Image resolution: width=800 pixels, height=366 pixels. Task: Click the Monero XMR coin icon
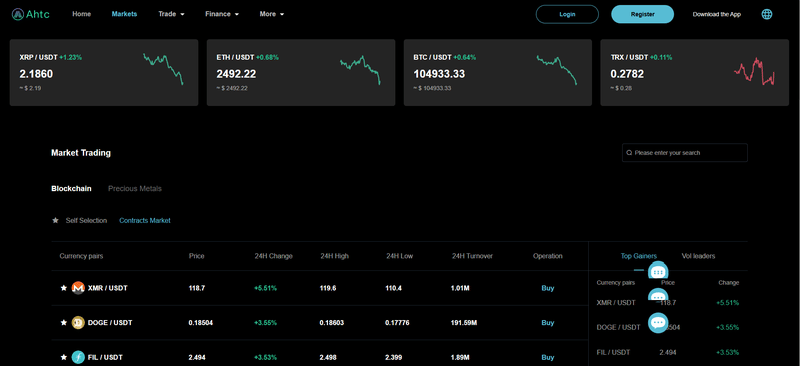(x=78, y=288)
